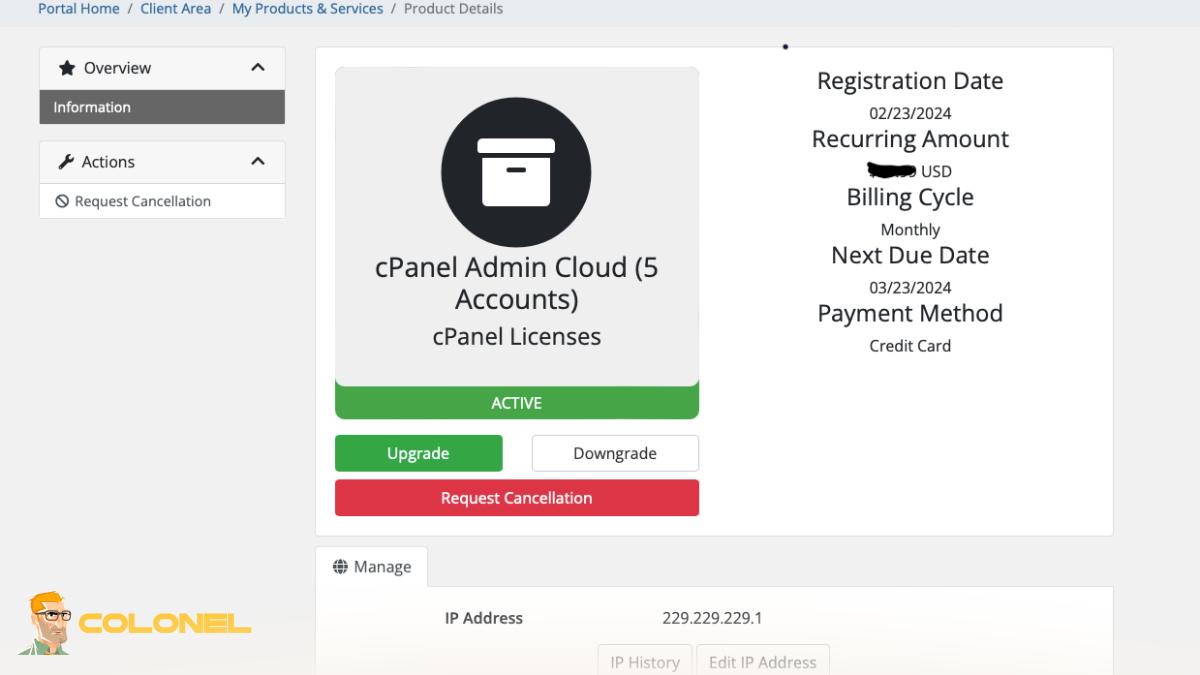Click the IP address value 229.229.229.1
The image size is (1200, 675).
coord(714,618)
